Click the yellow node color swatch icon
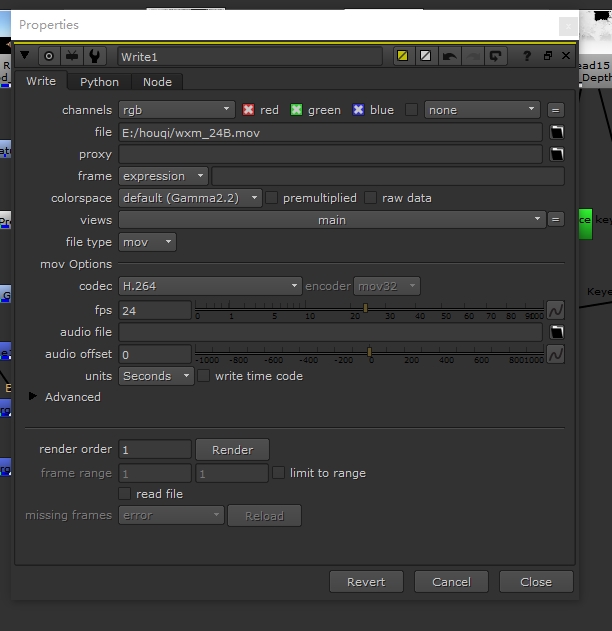Image resolution: width=612 pixels, height=631 pixels. pyautogui.click(x=403, y=56)
